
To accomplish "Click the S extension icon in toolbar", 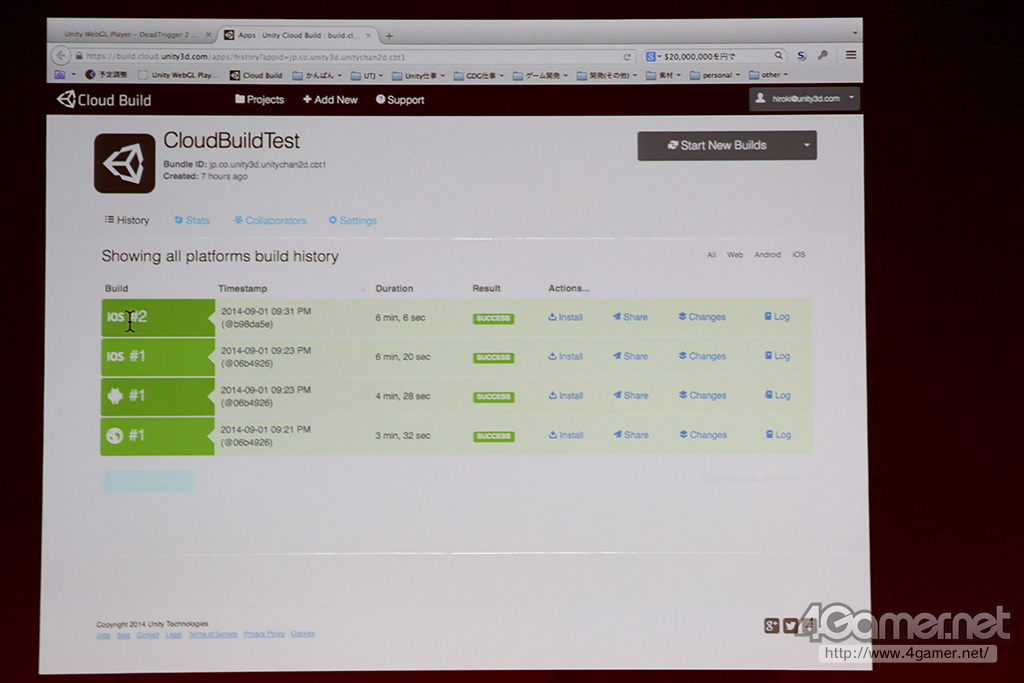I will pos(801,56).
